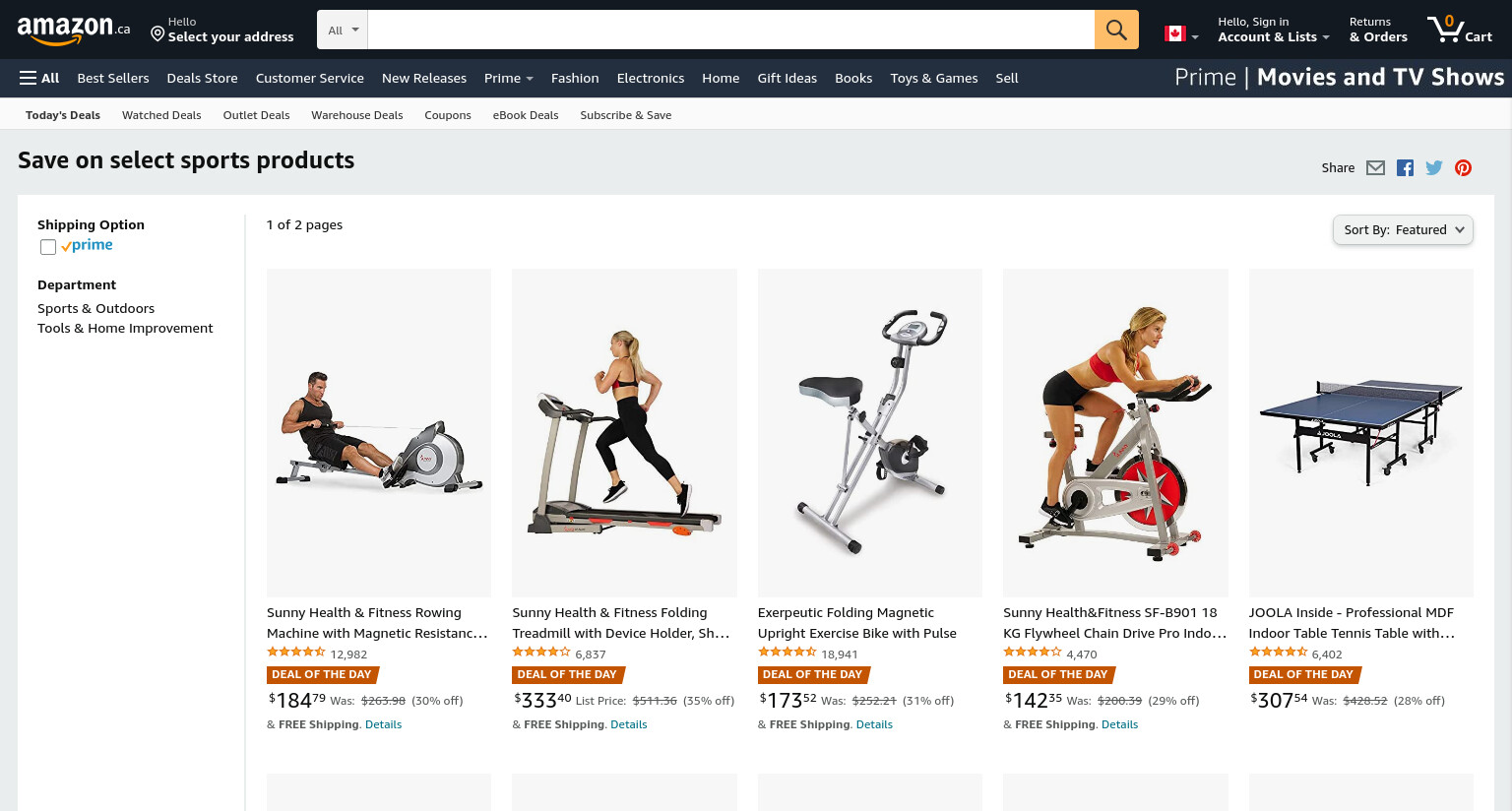Open the Sort By Featured dropdown
Image resolution: width=1512 pixels, height=811 pixels.
tap(1403, 229)
